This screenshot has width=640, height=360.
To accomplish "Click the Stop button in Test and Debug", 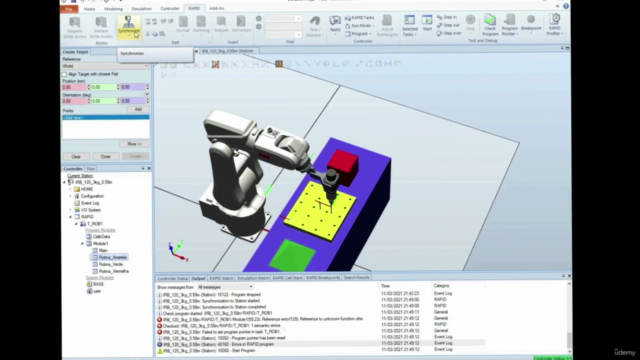I will (470, 23).
